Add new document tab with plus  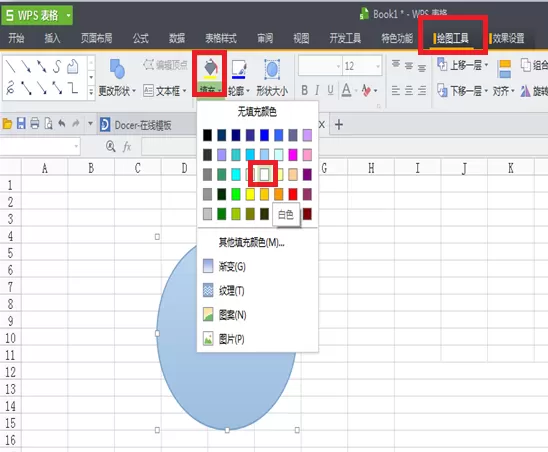coord(339,124)
